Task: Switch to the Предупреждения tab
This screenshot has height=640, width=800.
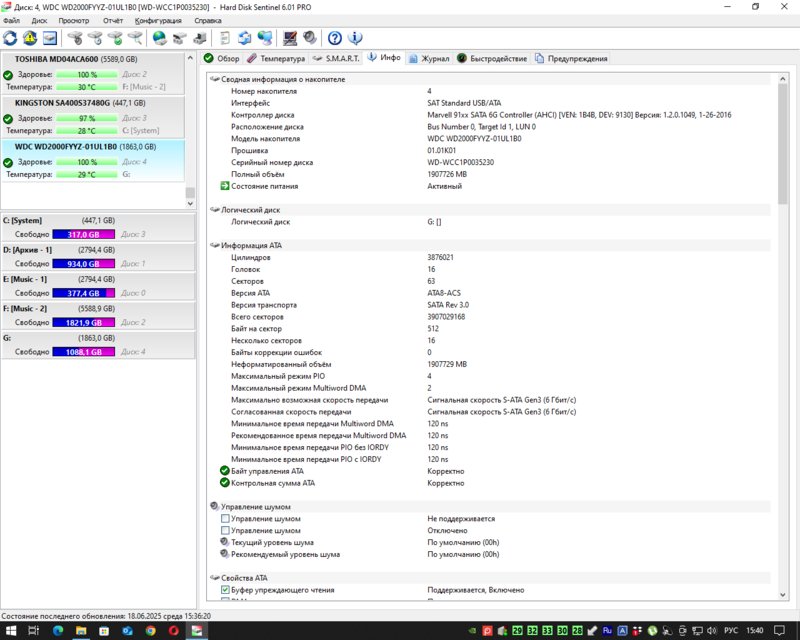Action: [x=571, y=58]
